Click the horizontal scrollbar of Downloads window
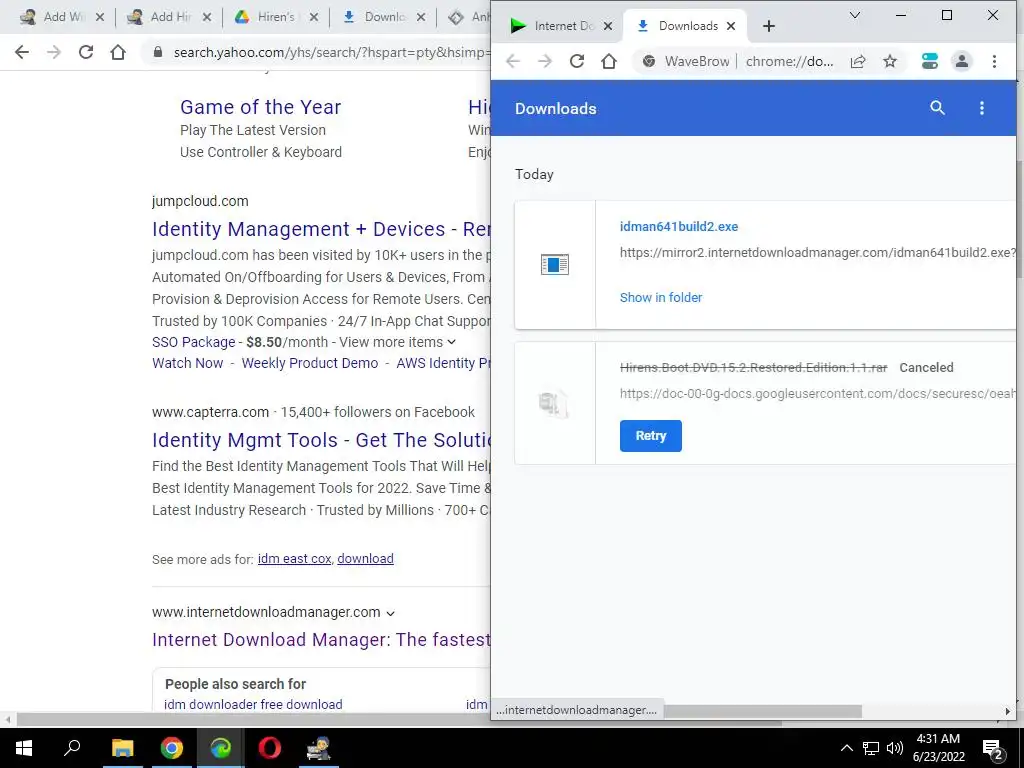 pyautogui.click(x=763, y=711)
